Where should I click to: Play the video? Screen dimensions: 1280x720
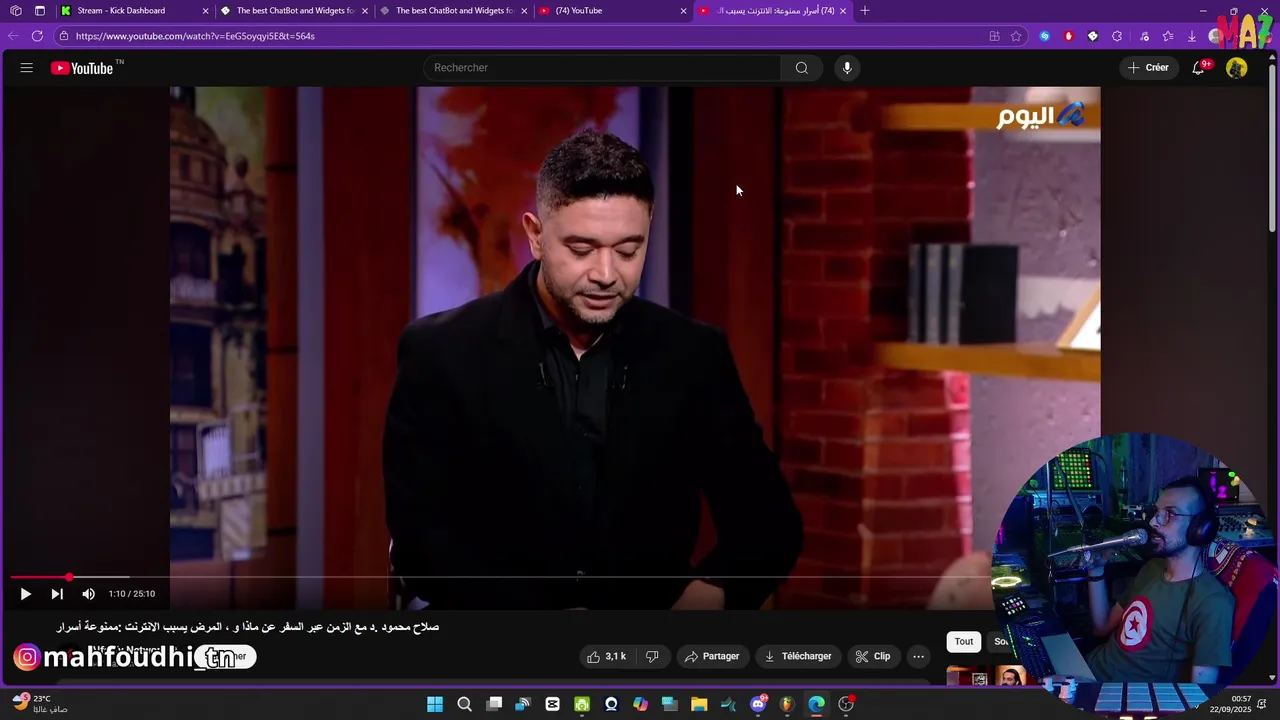[x=25, y=594]
